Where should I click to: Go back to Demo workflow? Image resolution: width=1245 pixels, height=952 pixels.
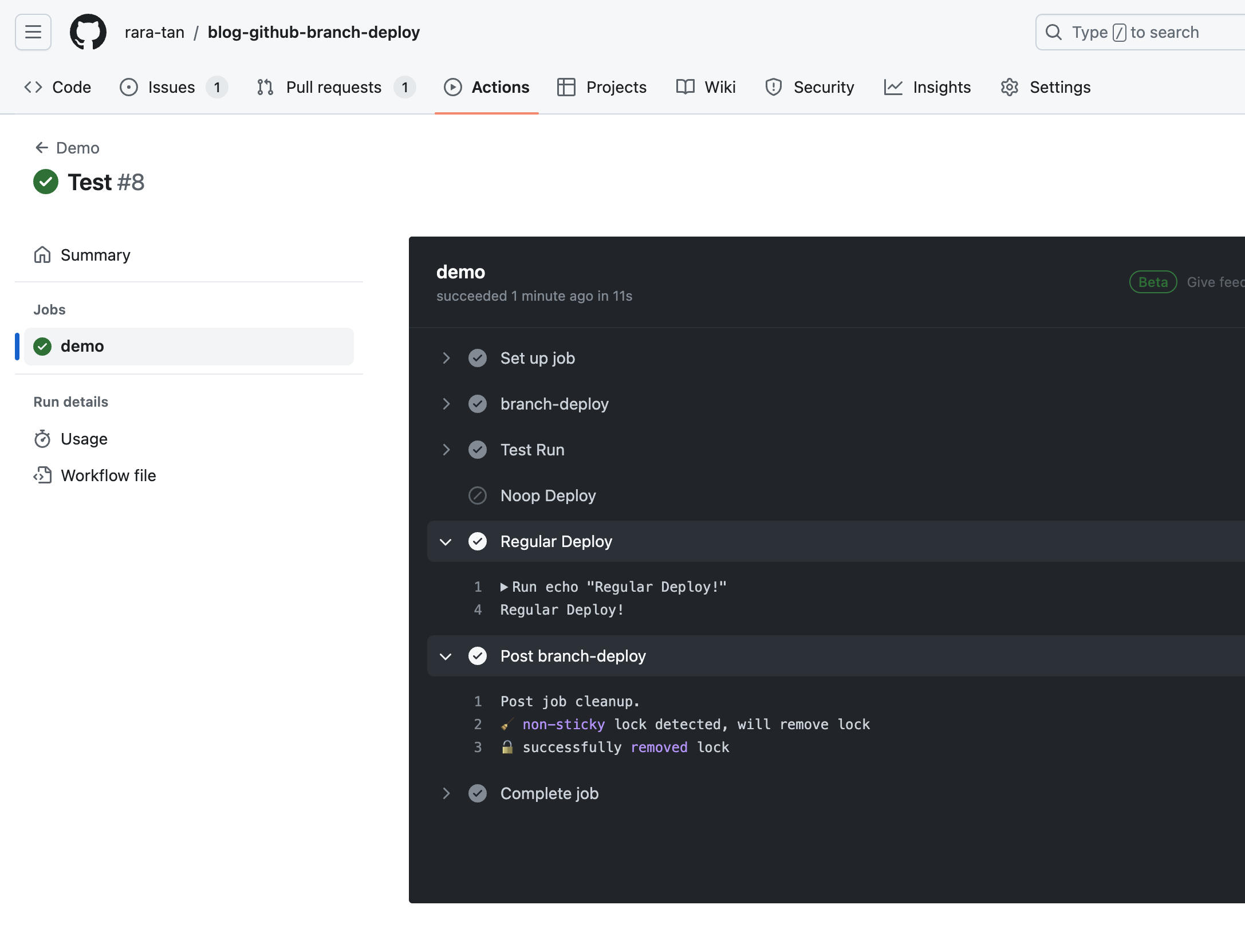[67, 148]
